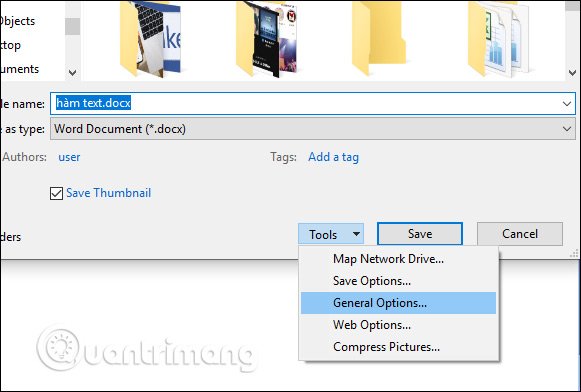Tick the Save Thumbnail checkbox
581x392 pixels.
click(x=56, y=193)
